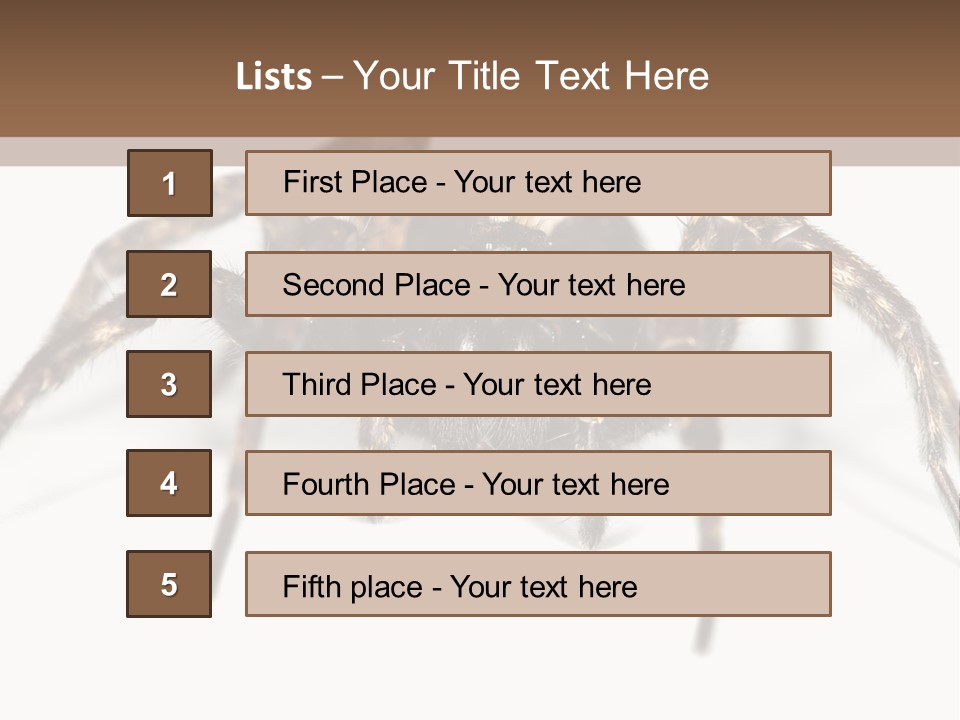Click the word "Third" in row three

click(x=317, y=385)
